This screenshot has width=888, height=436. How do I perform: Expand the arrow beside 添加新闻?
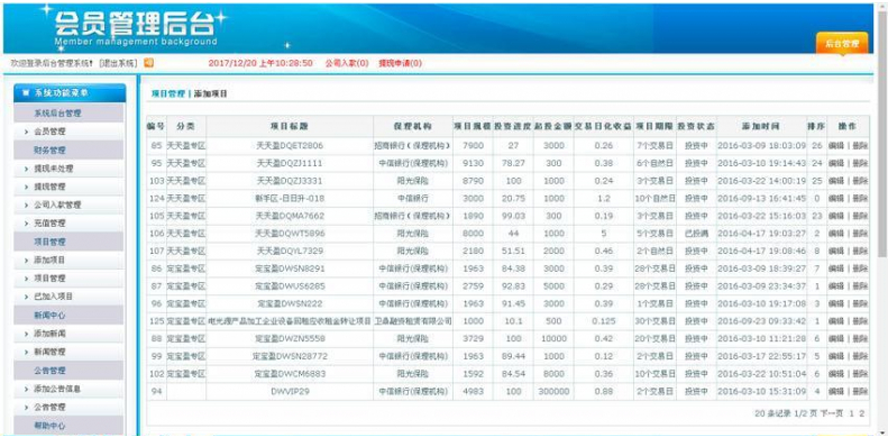click(26, 334)
